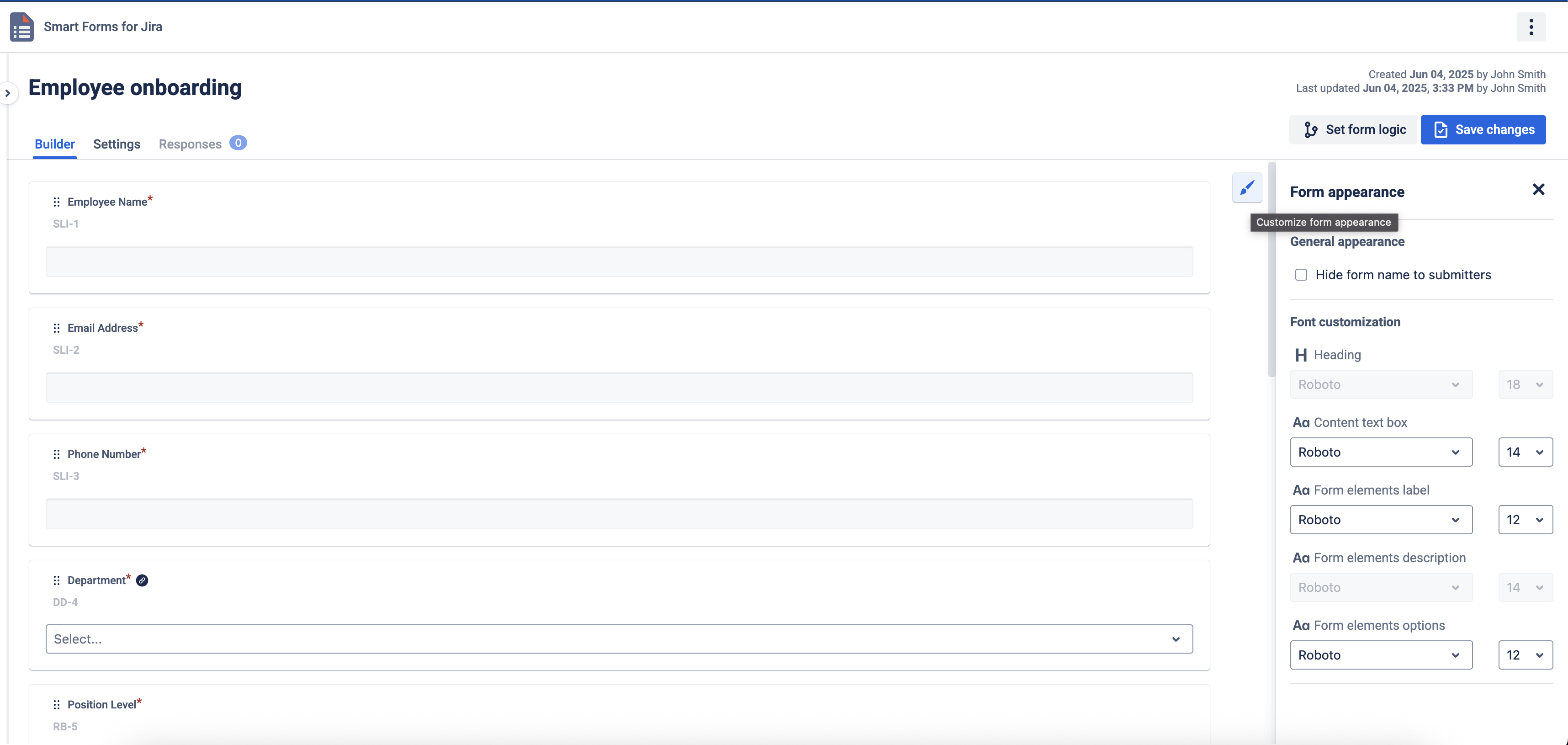Grab the drag handle for Email Address
The image size is (1568, 745).
coord(56,328)
